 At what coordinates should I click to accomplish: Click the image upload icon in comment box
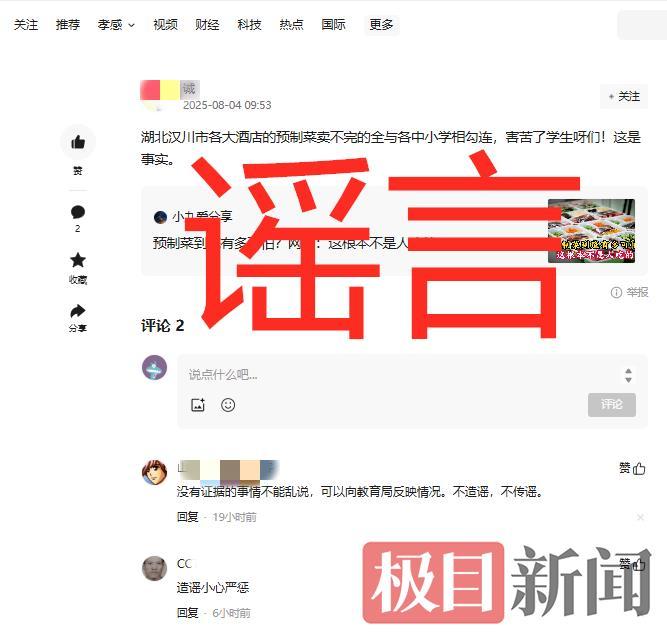198,405
